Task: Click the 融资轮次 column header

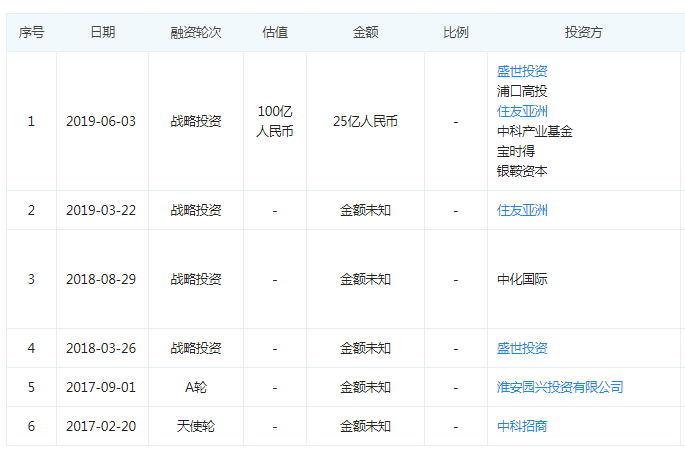Action: (x=196, y=32)
